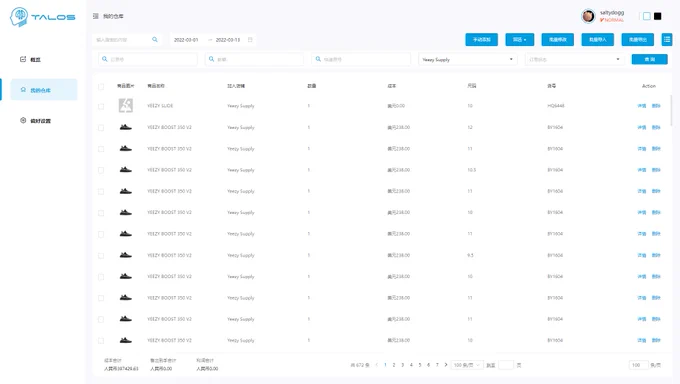Click shoe thumbnail in the size 10.5 row
Viewport: 680px width, 384px height.
pyautogui.click(x=126, y=170)
